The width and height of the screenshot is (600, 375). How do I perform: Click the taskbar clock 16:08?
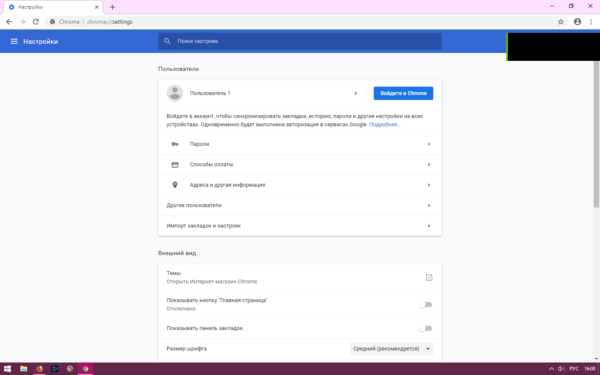[x=590, y=369]
